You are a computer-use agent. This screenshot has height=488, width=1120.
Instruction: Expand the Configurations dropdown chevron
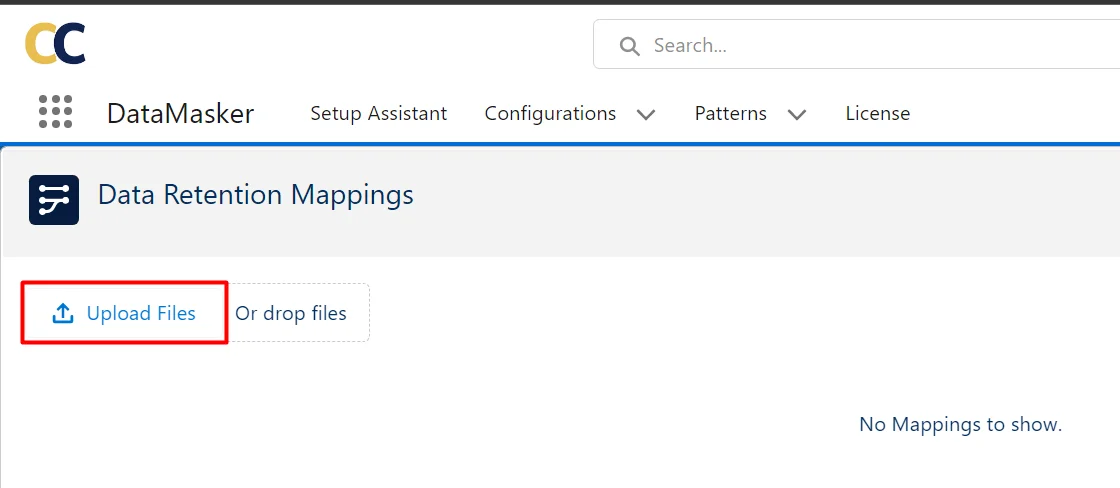coord(646,114)
